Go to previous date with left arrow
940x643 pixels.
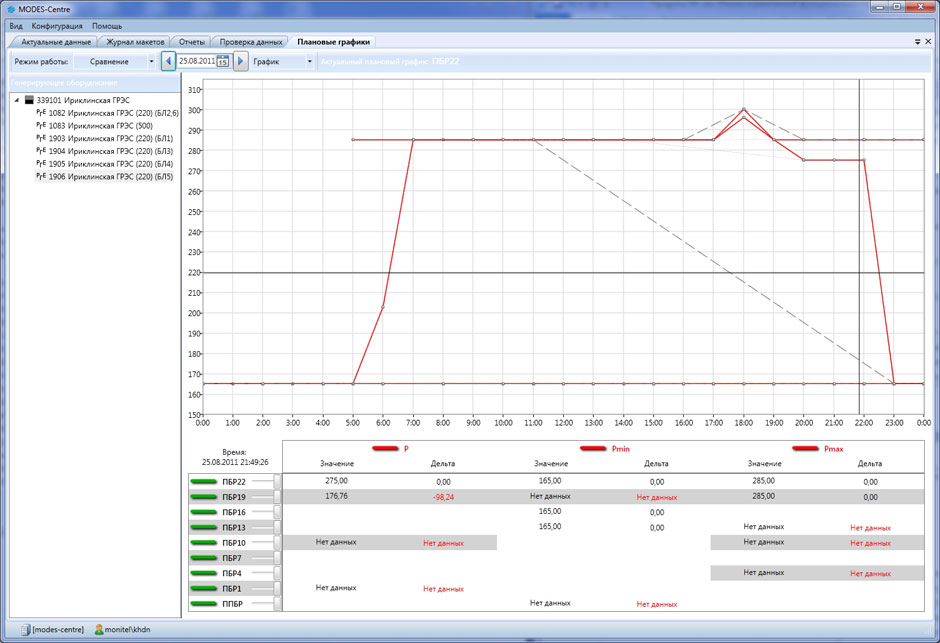(x=168, y=61)
